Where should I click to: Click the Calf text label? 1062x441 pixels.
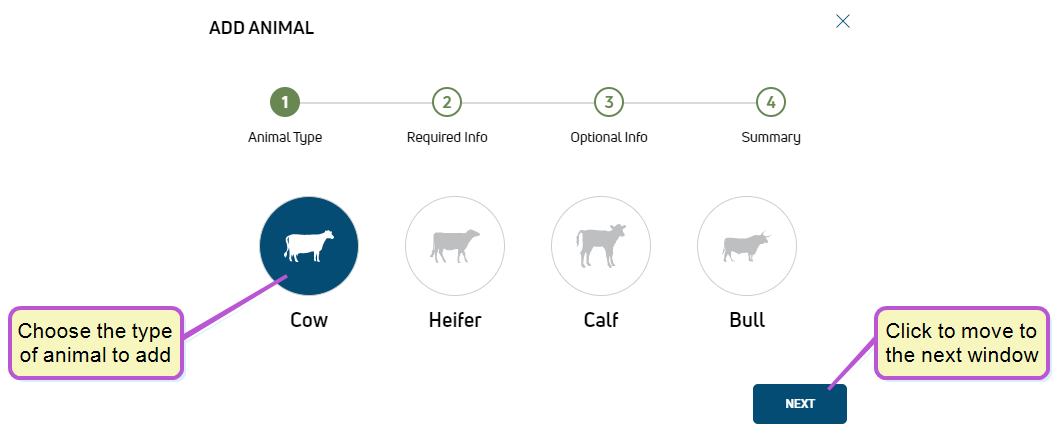pos(601,320)
